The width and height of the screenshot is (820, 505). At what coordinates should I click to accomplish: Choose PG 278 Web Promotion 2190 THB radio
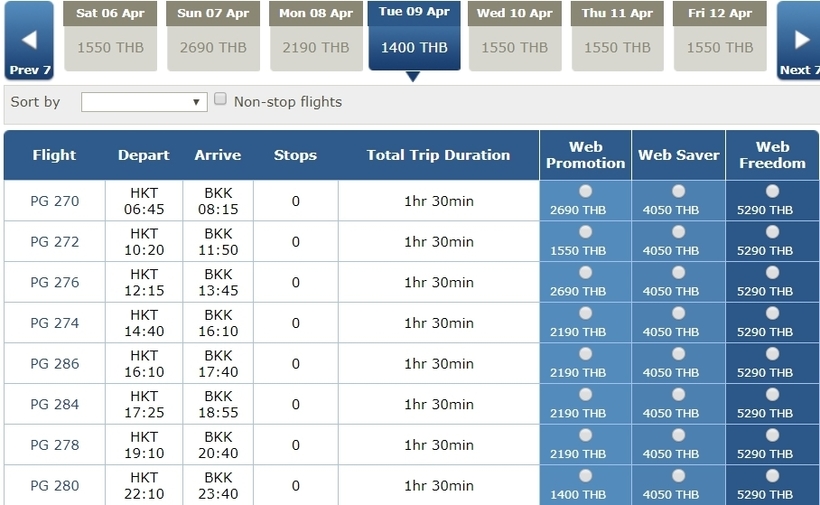pos(585,435)
